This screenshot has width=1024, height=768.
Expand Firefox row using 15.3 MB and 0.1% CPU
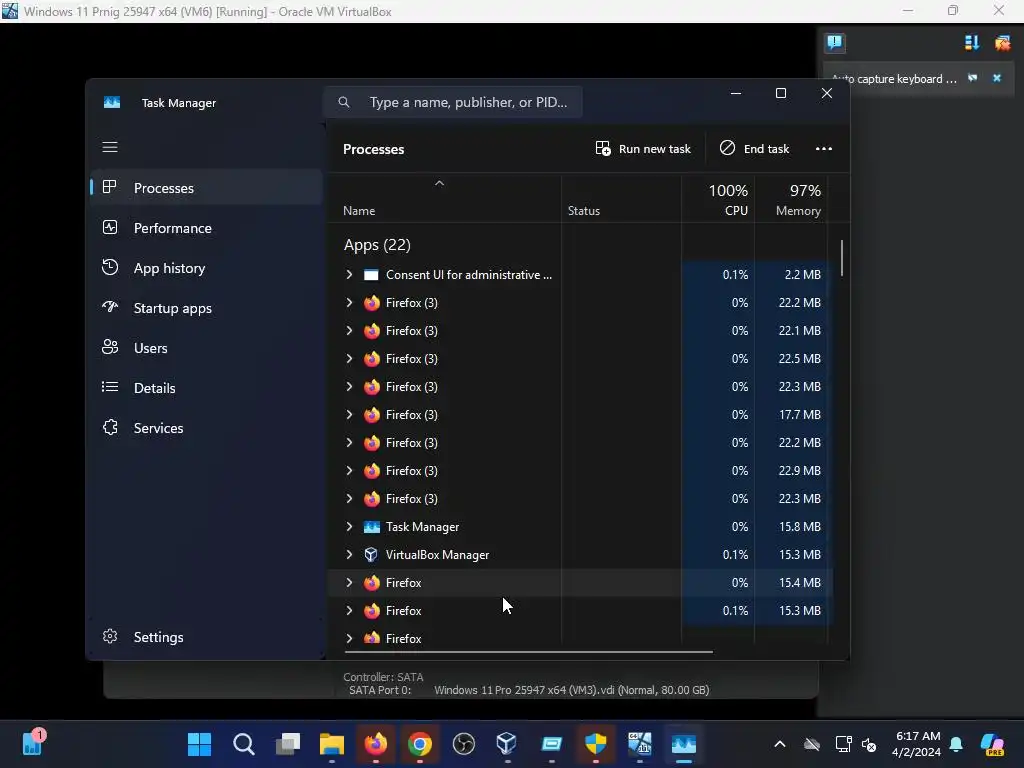click(x=349, y=611)
